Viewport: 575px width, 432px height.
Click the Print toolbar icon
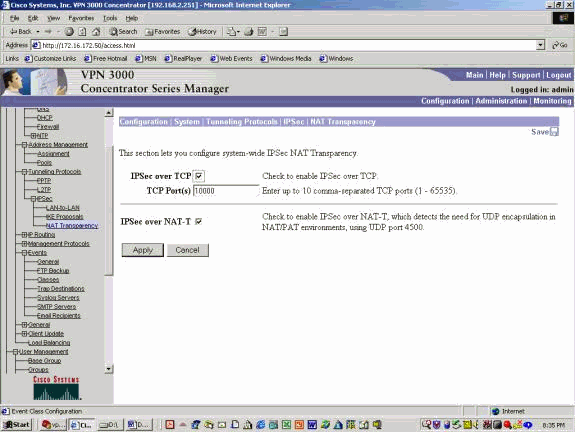tap(249, 32)
